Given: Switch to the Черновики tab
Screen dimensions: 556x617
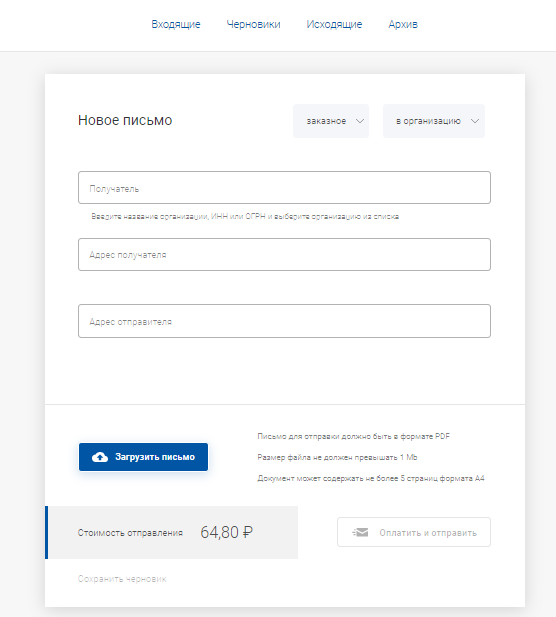Looking at the screenshot, I should (253, 24).
